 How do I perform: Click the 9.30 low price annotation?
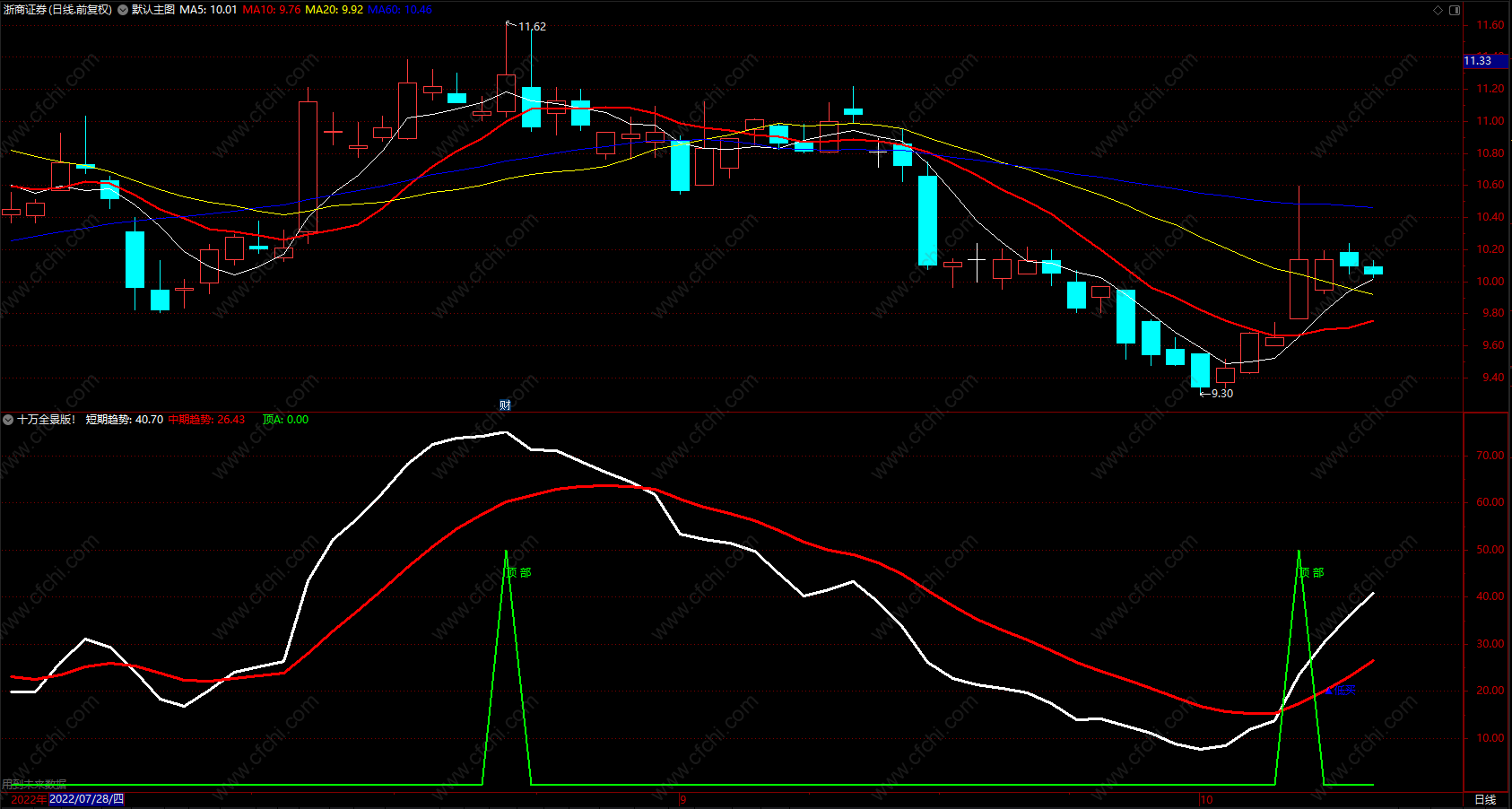1221,394
